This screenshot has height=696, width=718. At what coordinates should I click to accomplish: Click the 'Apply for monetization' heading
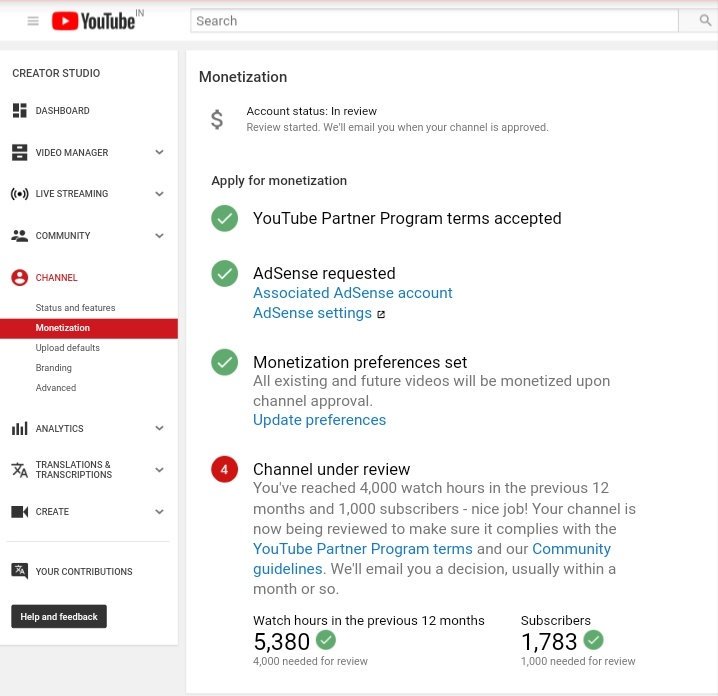pos(279,181)
